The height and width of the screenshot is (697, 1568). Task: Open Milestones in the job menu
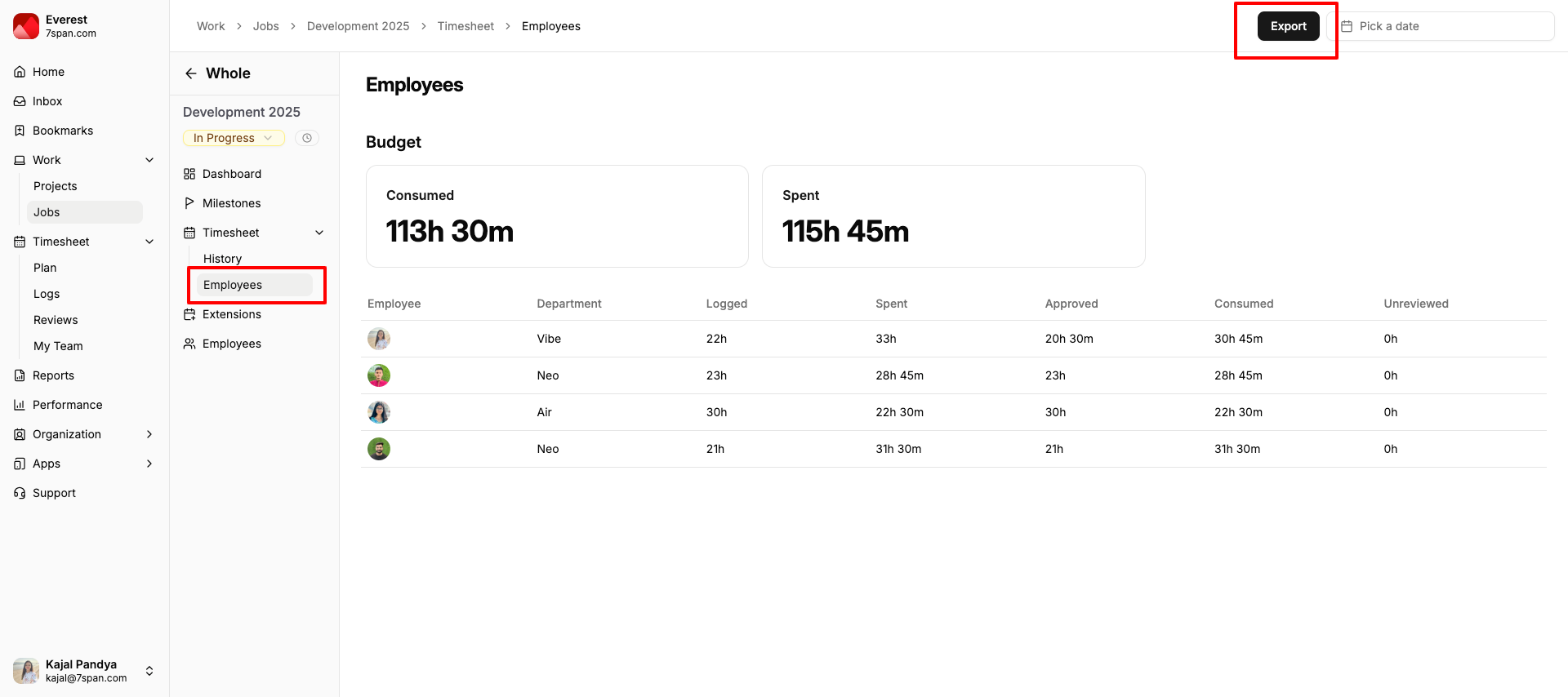[231, 203]
